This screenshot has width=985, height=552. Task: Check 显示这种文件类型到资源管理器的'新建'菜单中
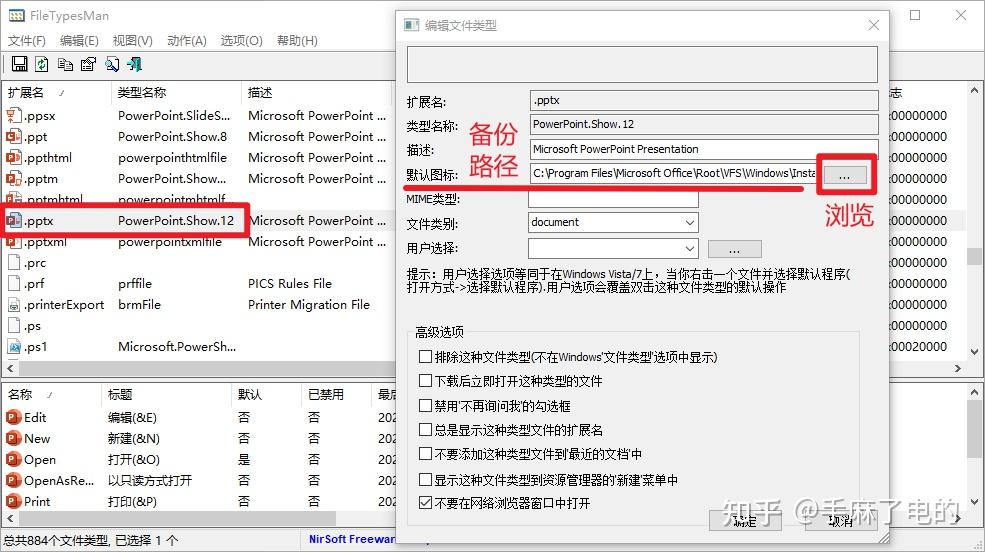[x=425, y=480]
